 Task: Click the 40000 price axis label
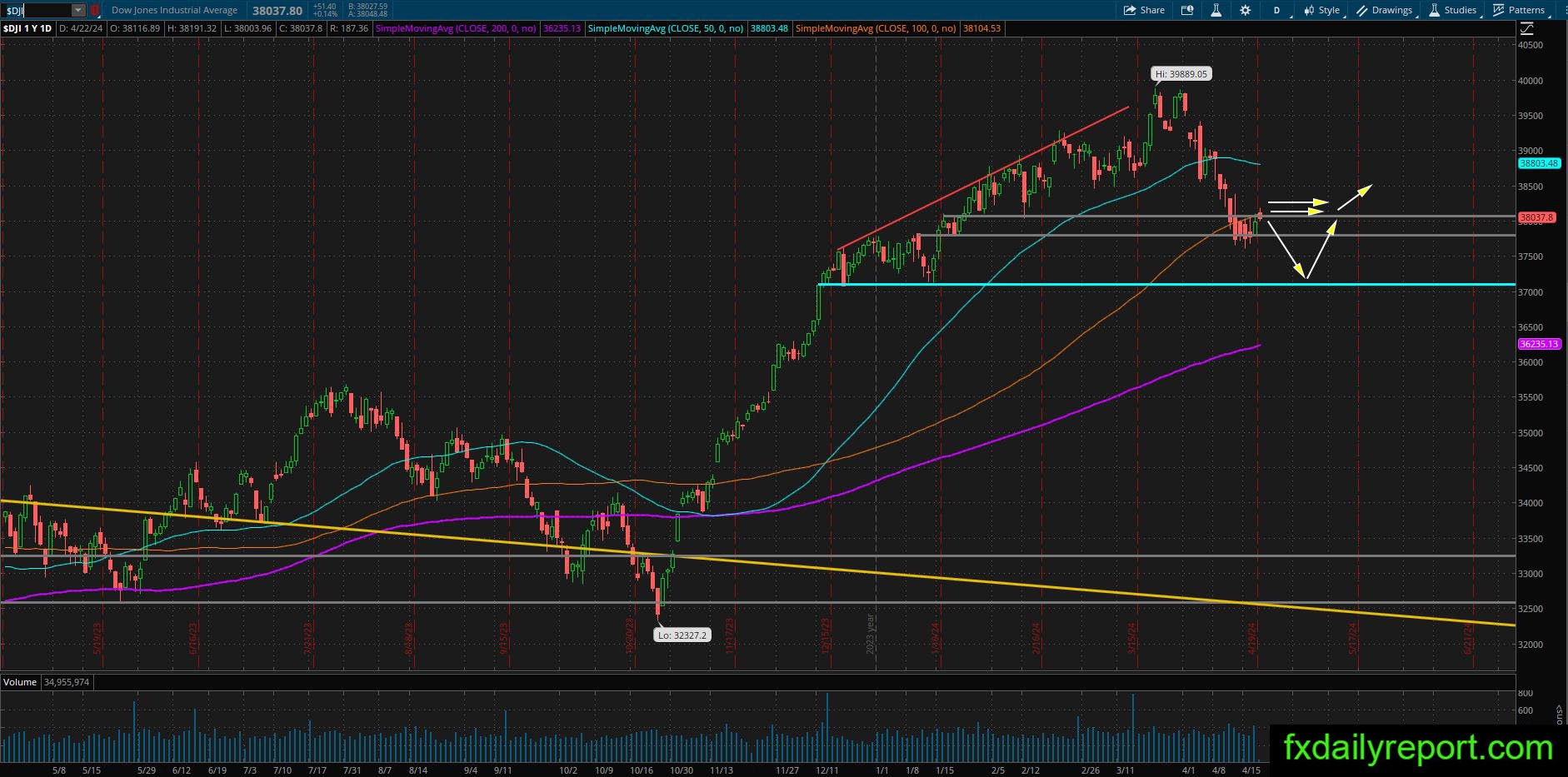[1531, 81]
